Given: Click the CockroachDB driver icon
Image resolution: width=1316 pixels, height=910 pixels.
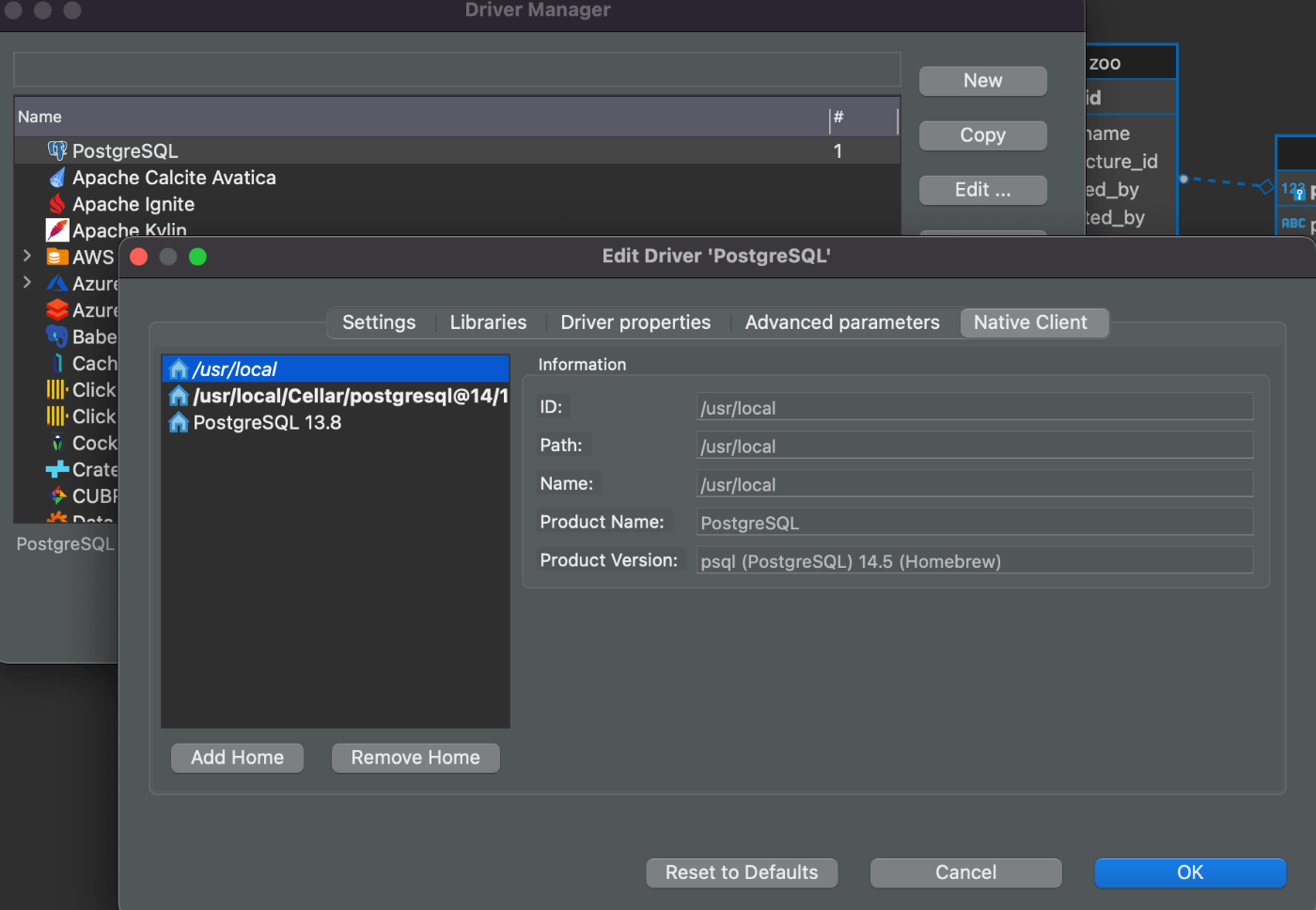Looking at the screenshot, I should point(57,443).
